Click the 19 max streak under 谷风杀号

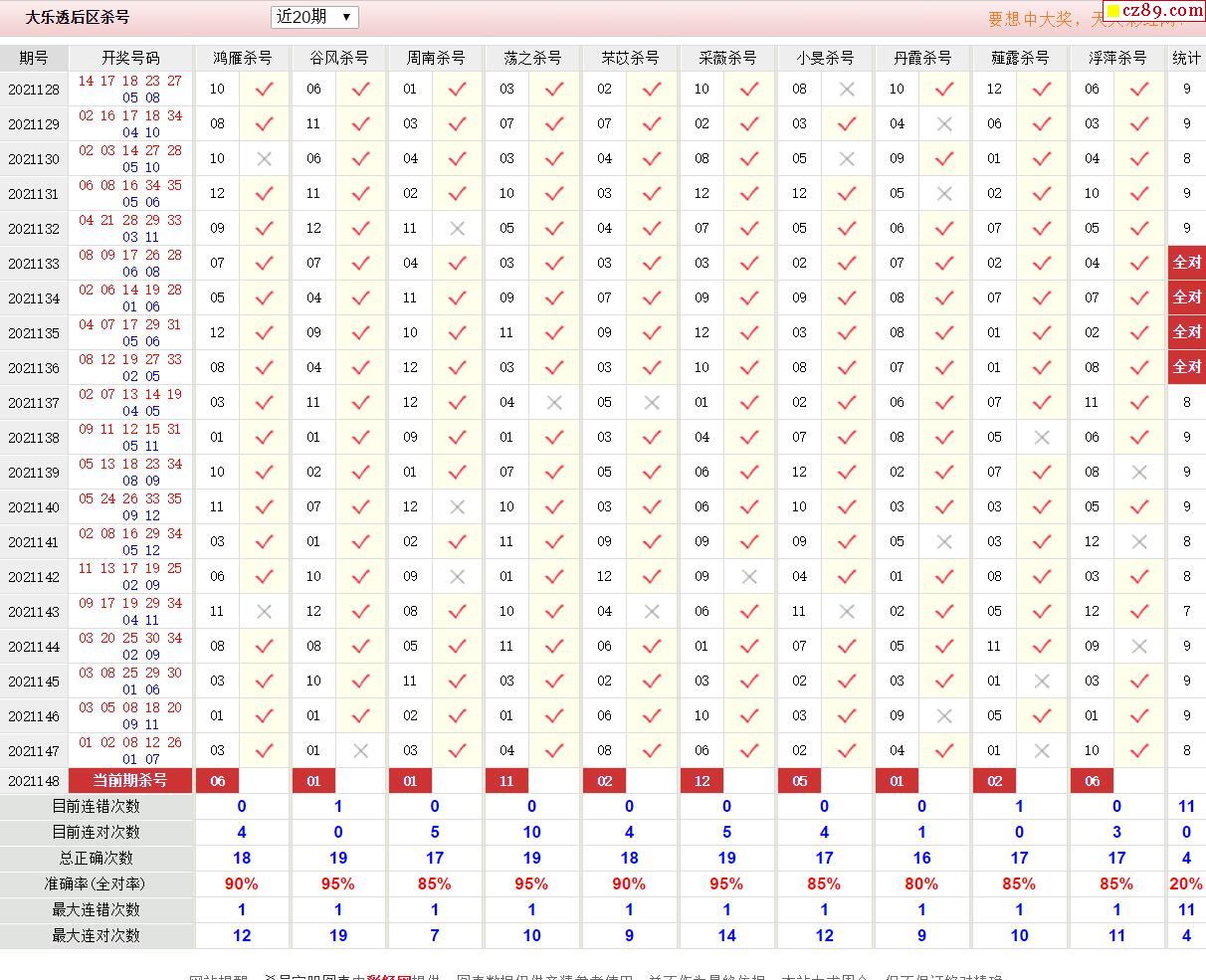point(338,935)
